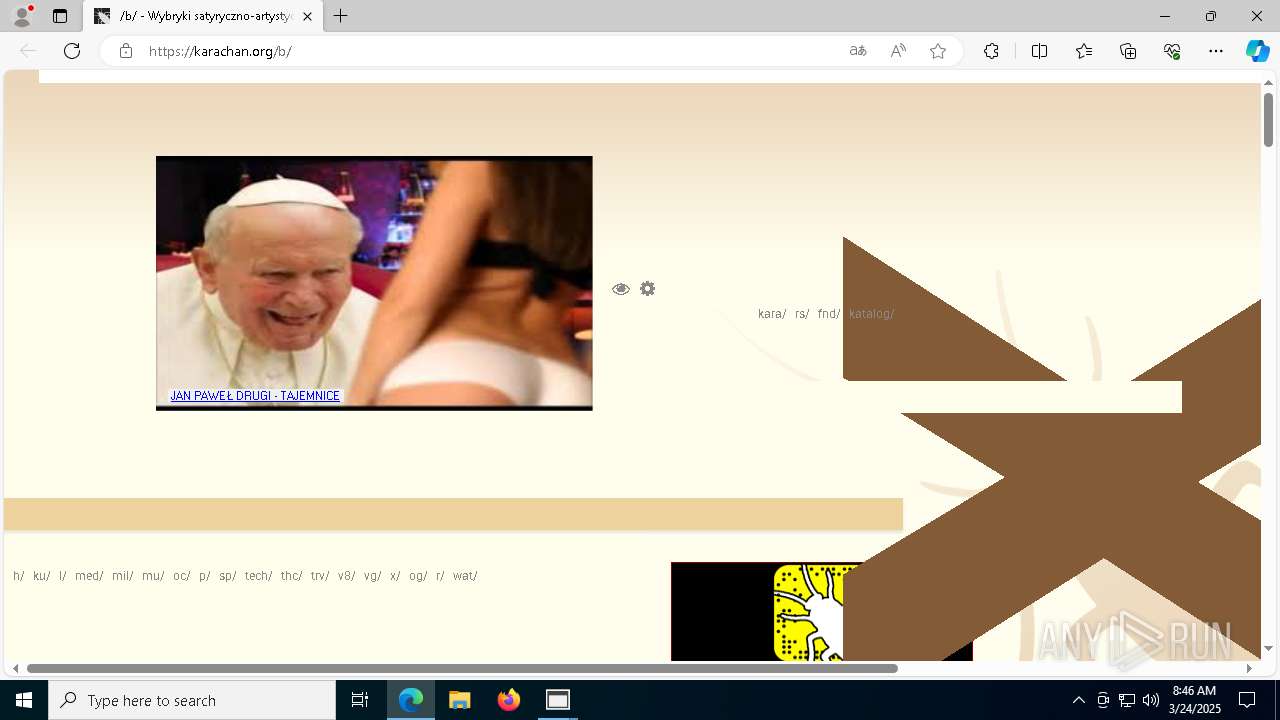The width and height of the screenshot is (1280, 720).
Task: Go to the og/ board
Action: 418,576
